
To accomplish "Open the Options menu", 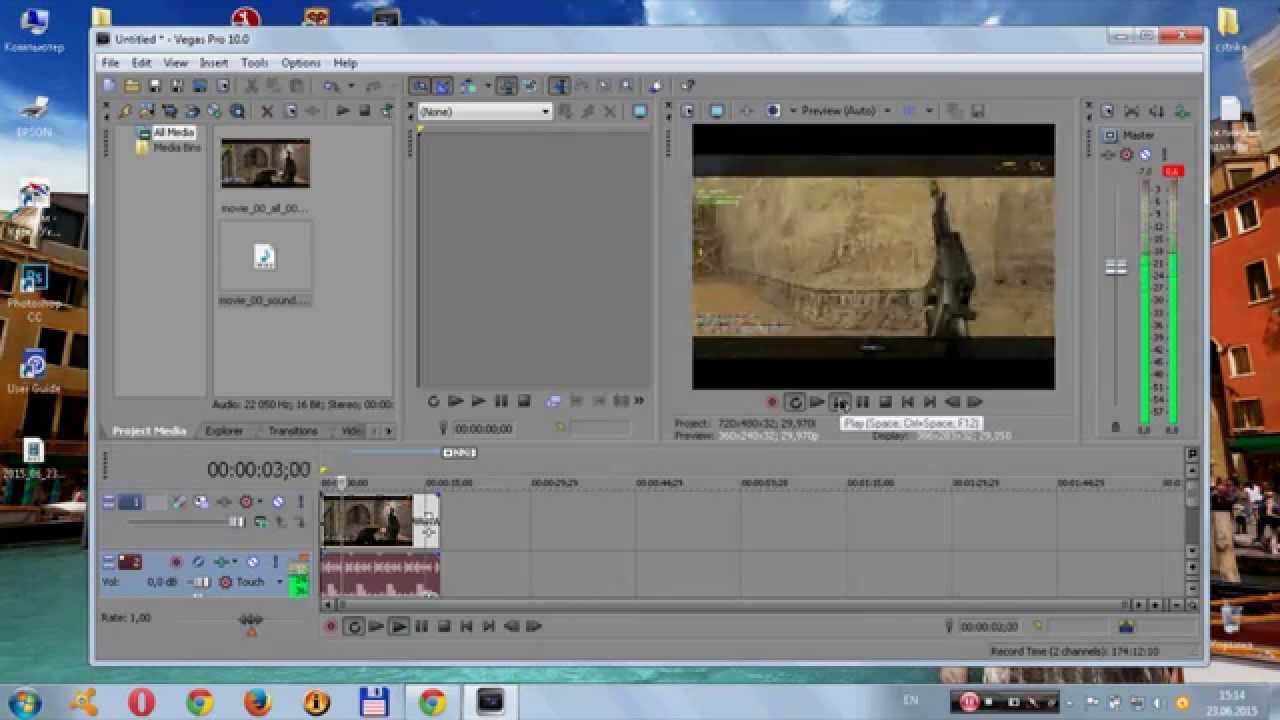I will [x=300, y=63].
